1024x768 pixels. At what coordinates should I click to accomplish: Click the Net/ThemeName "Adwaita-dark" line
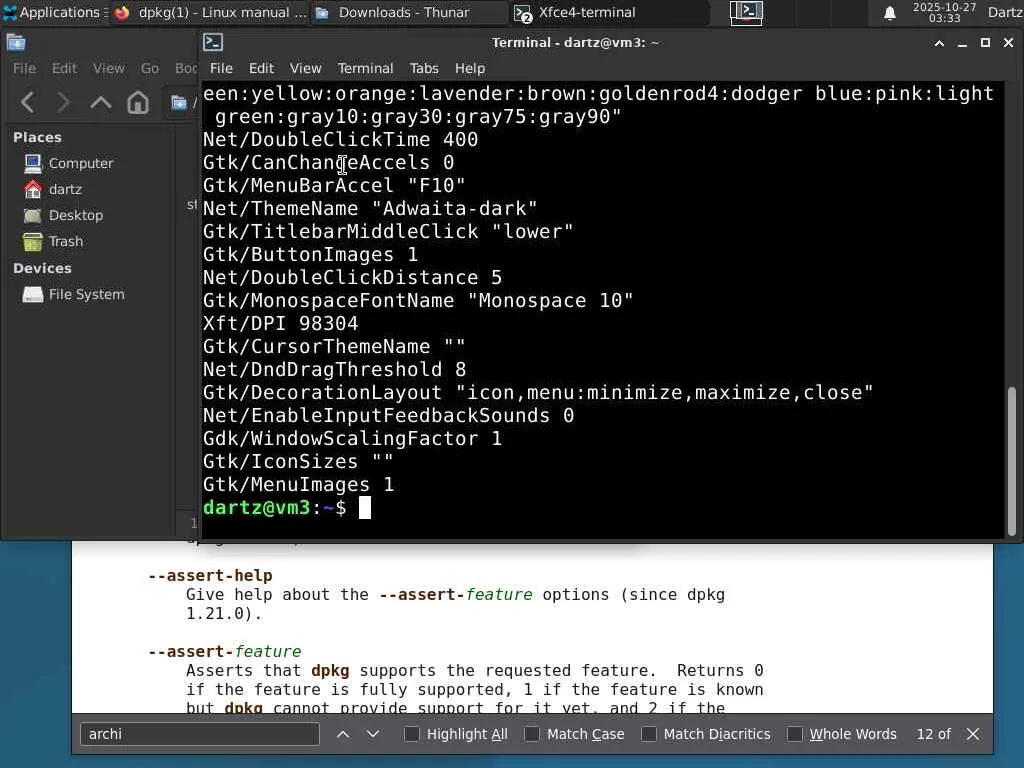(x=370, y=209)
